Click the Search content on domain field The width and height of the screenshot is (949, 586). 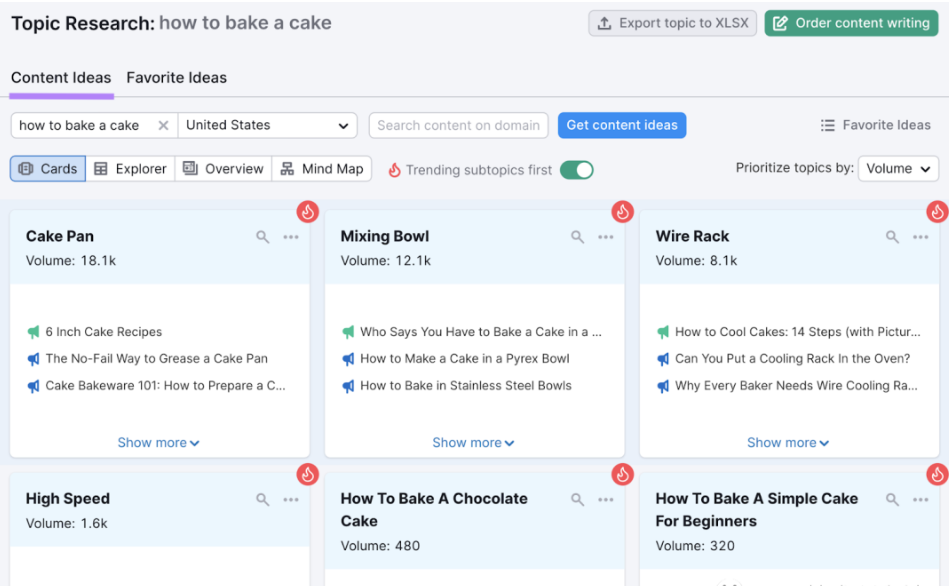458,125
